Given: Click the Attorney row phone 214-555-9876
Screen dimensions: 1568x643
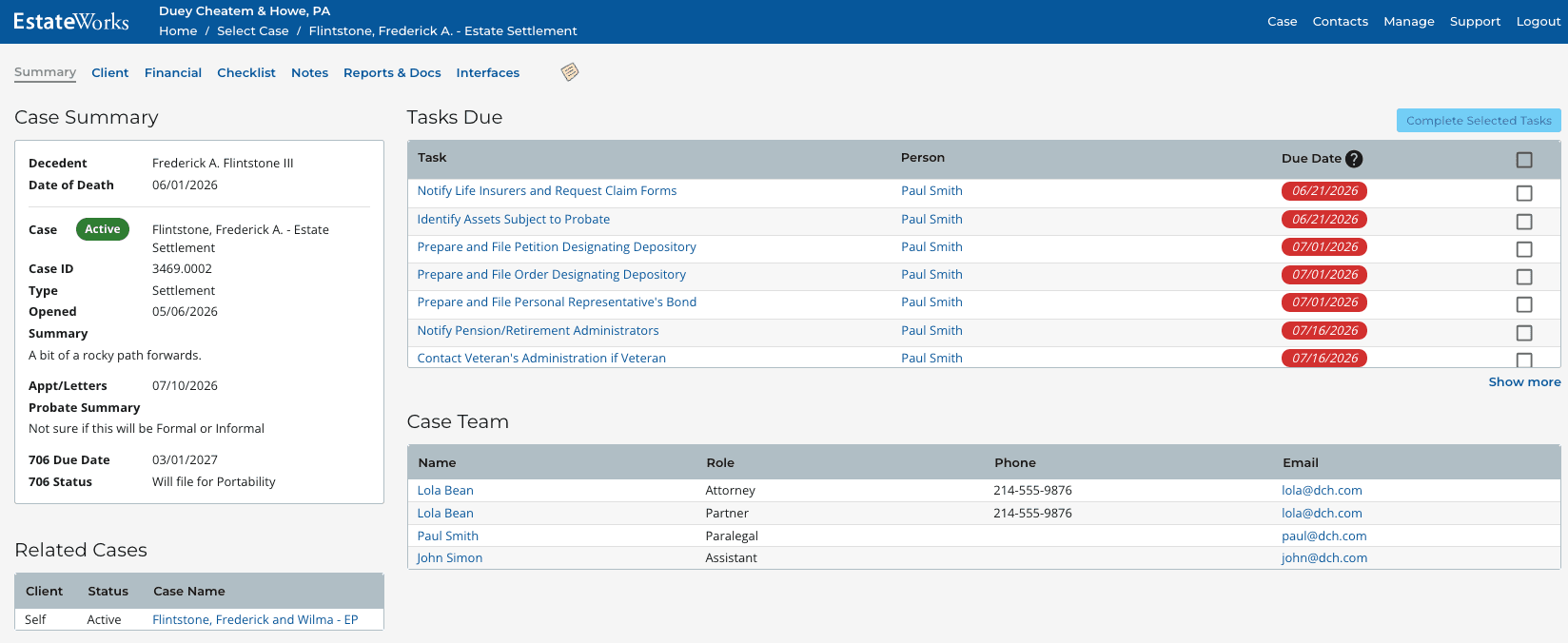Looking at the screenshot, I should [1032, 491].
